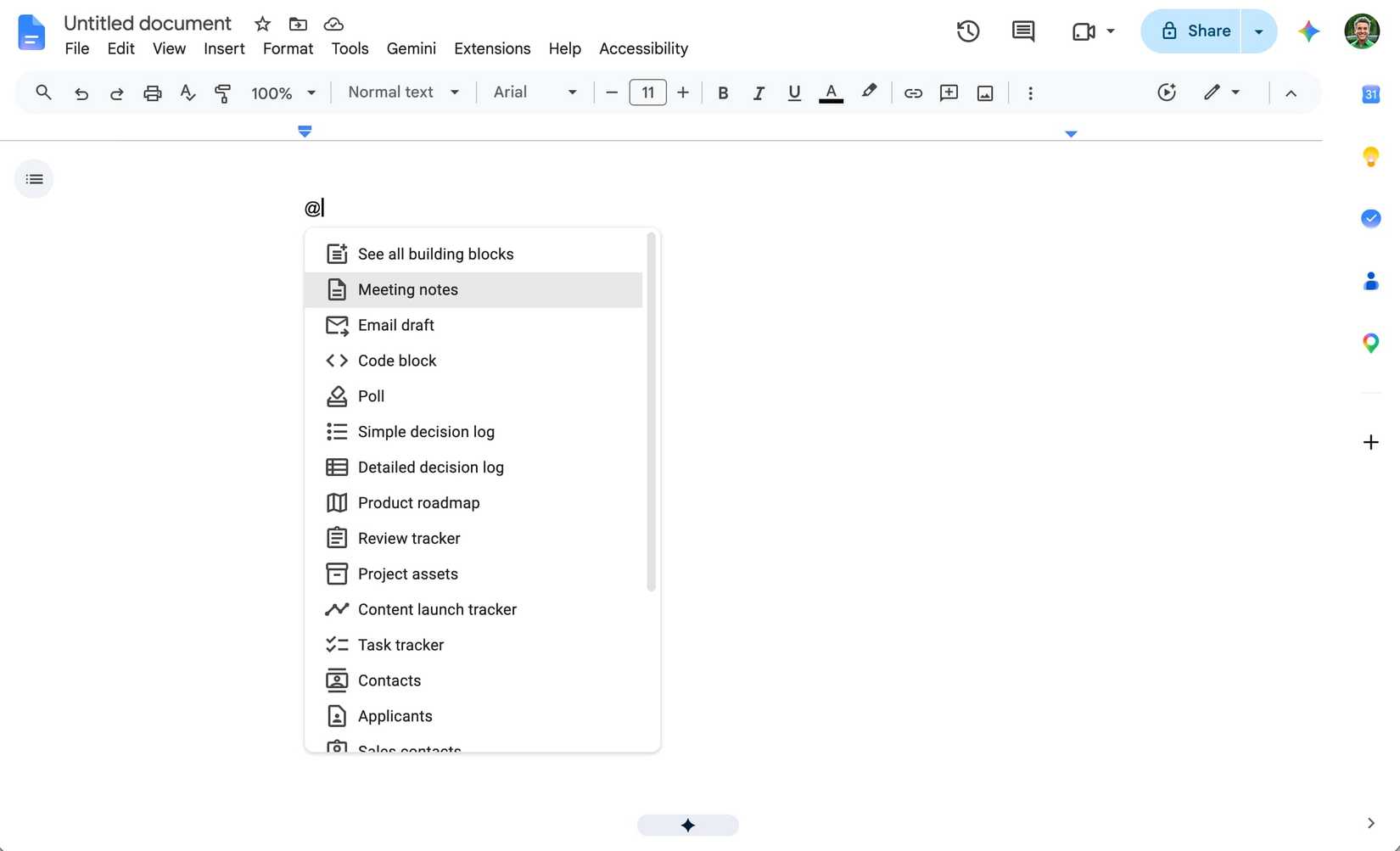The width and height of the screenshot is (1400, 851).
Task: Print the document
Action: click(153, 93)
